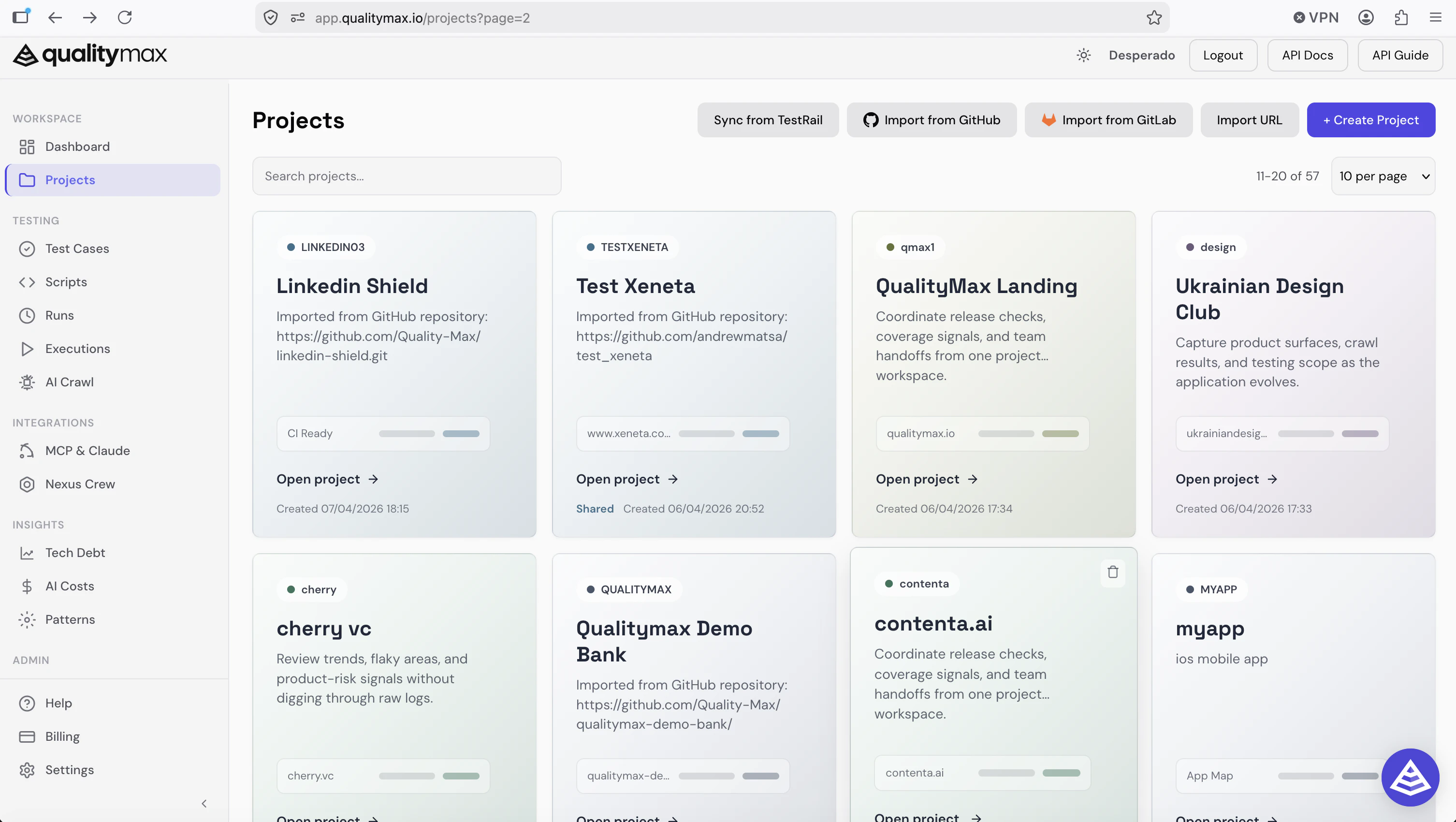Open project QualityMax Landing
The image size is (1456, 822).
[926, 479]
